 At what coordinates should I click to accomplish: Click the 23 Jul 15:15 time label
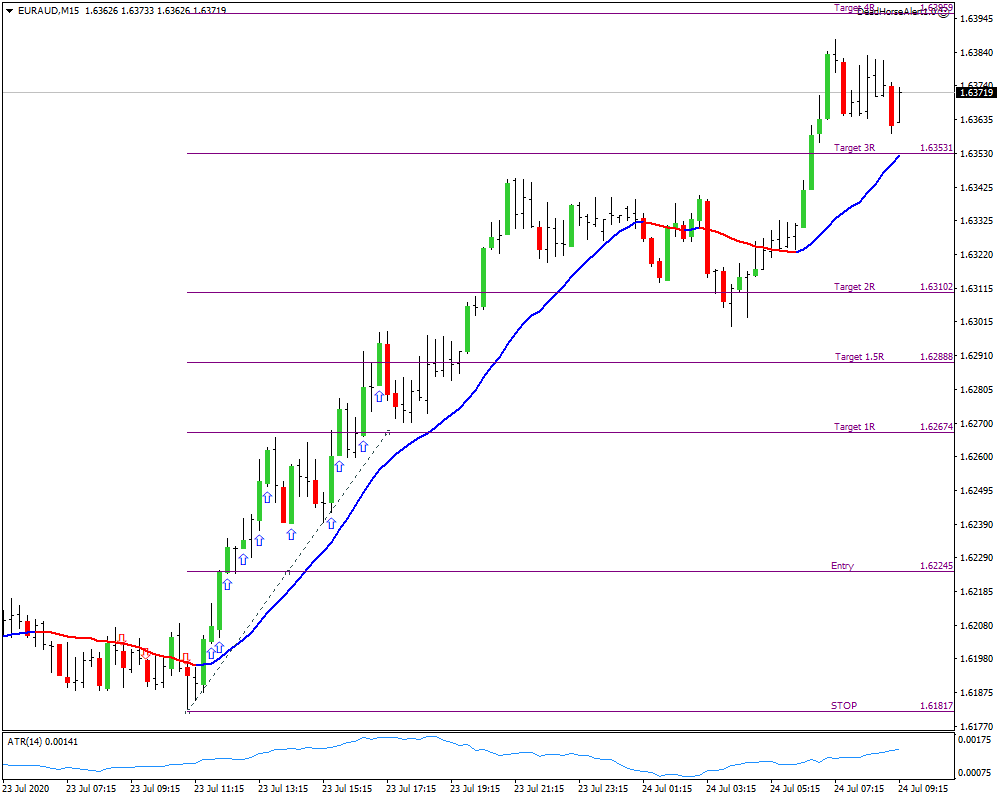pyautogui.click(x=347, y=789)
